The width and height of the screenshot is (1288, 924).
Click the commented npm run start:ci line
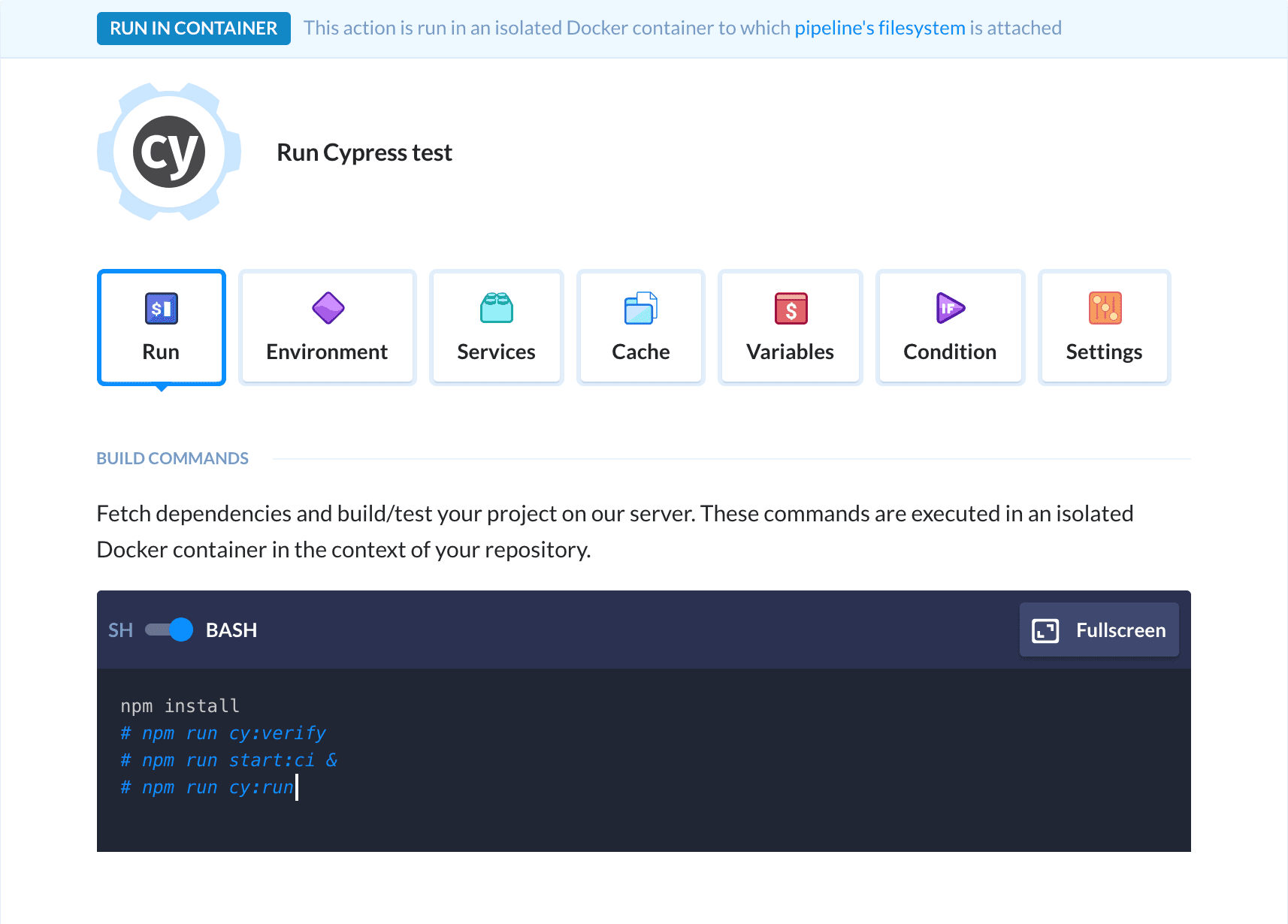(229, 760)
